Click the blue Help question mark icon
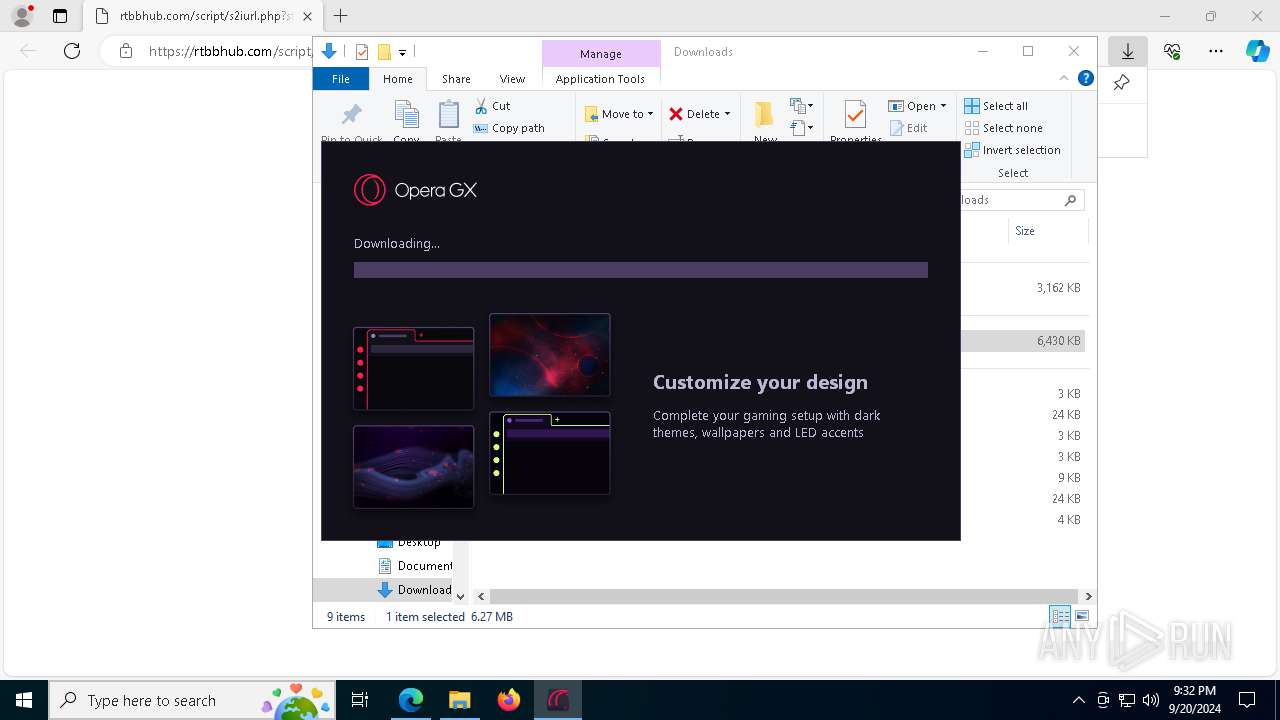The height and width of the screenshot is (720, 1280). [1085, 78]
